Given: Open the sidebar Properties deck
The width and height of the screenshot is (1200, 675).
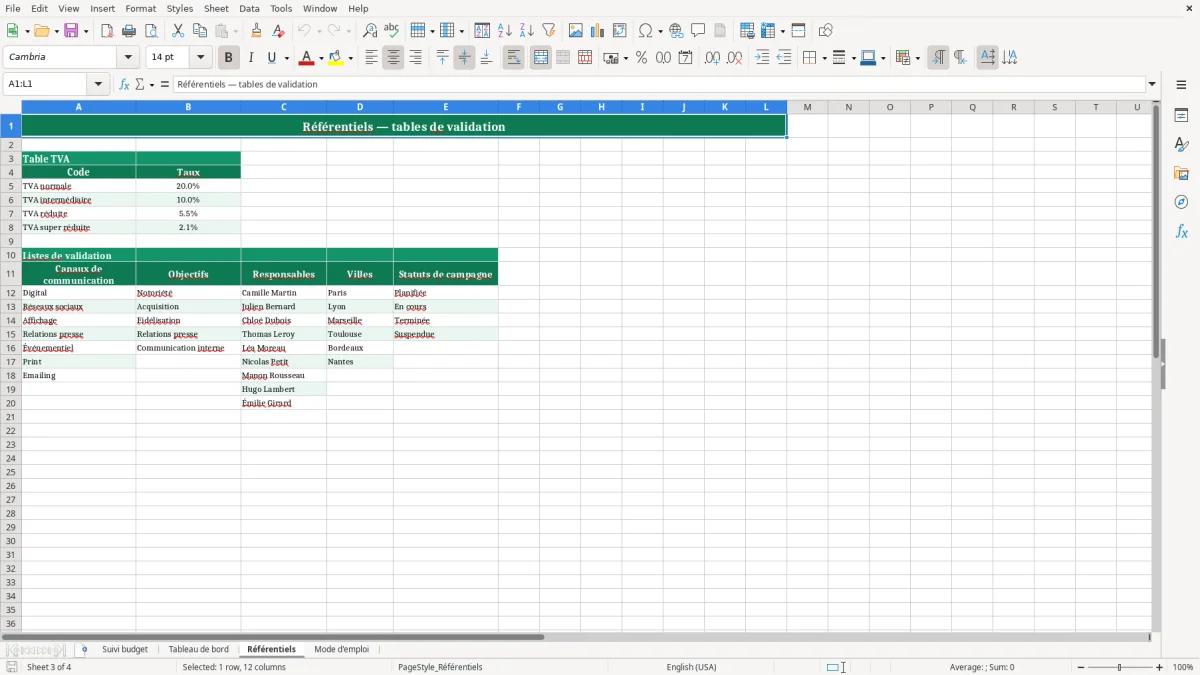Looking at the screenshot, I should pyautogui.click(x=1181, y=116).
